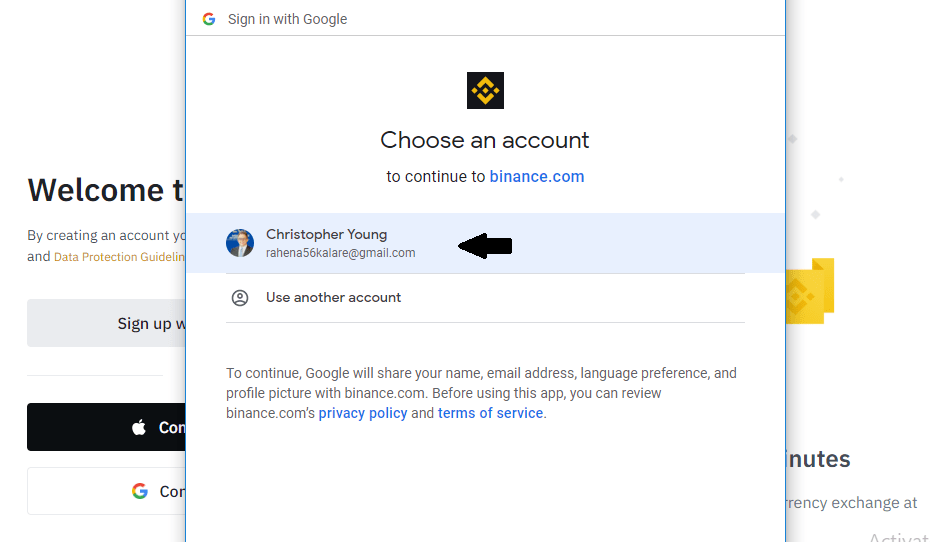The height and width of the screenshot is (542, 930).
Task: Open the terms of service link
Action: pyautogui.click(x=491, y=413)
